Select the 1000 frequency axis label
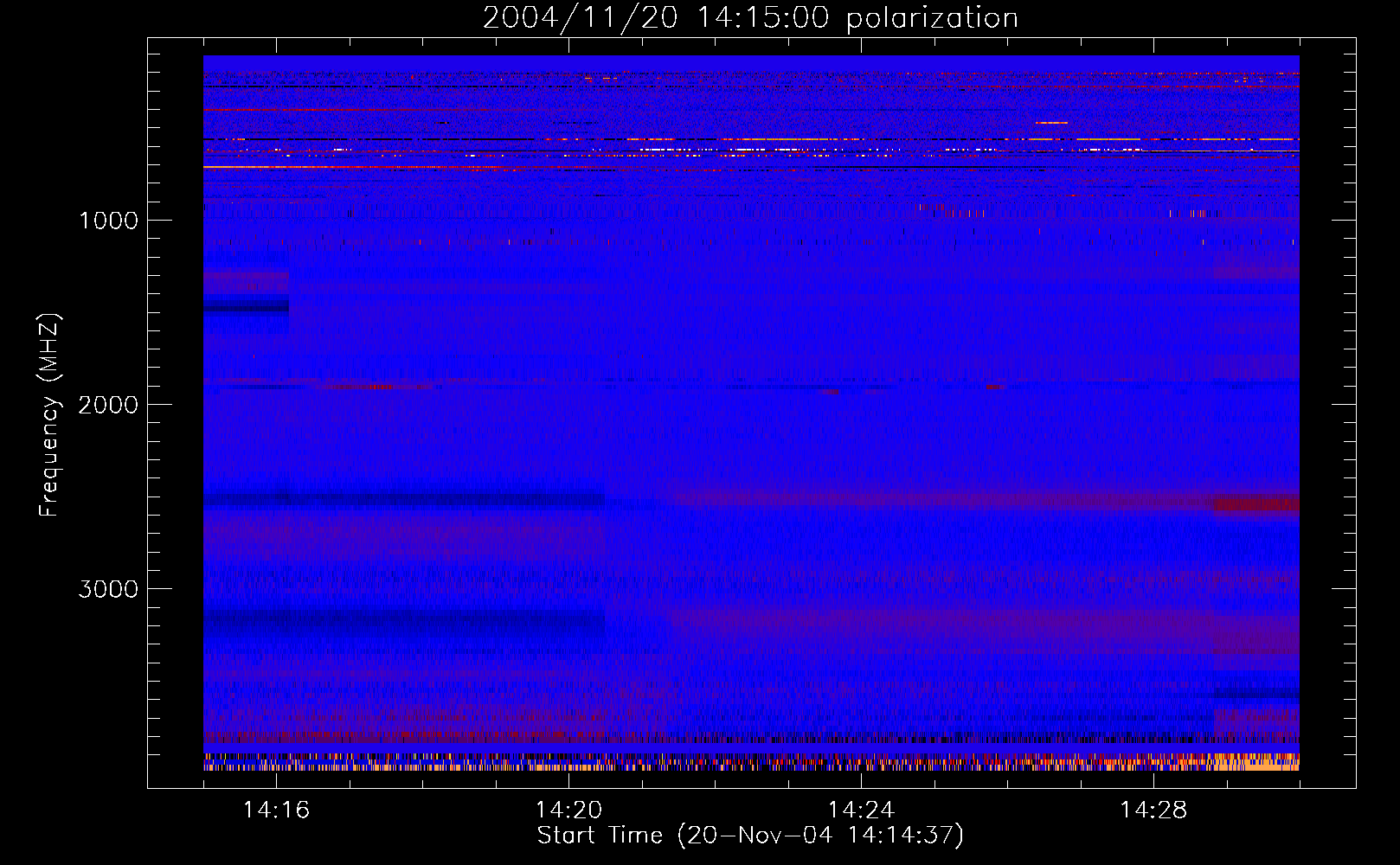Image resolution: width=1400 pixels, height=865 pixels. point(108,221)
